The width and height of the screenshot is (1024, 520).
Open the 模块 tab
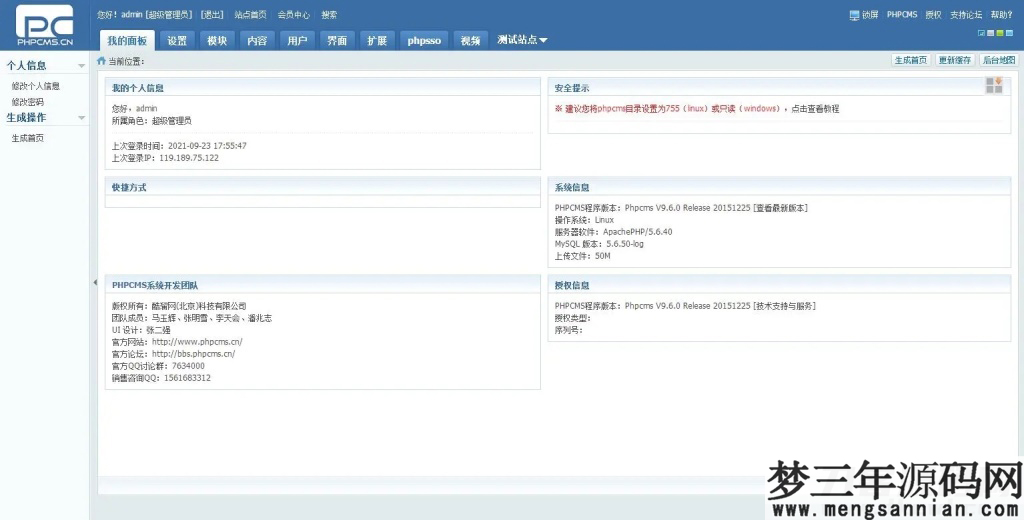pyautogui.click(x=217, y=41)
